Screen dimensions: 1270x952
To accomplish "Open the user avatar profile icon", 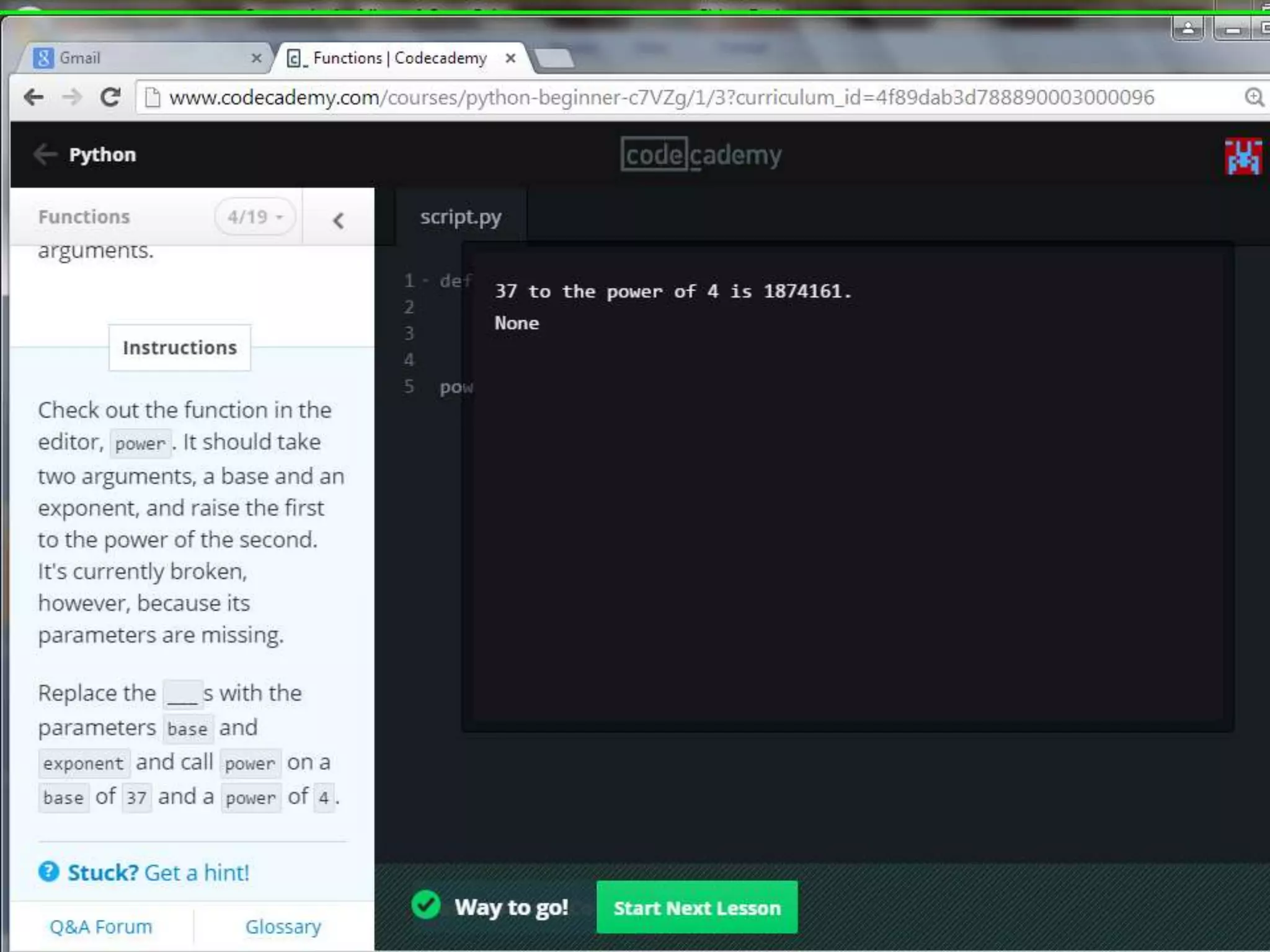I will 1243,156.
